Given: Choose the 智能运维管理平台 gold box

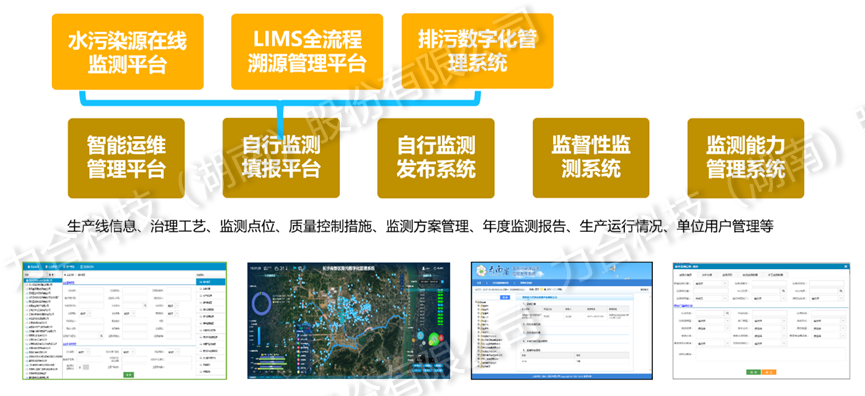Looking at the screenshot, I should [126, 158].
